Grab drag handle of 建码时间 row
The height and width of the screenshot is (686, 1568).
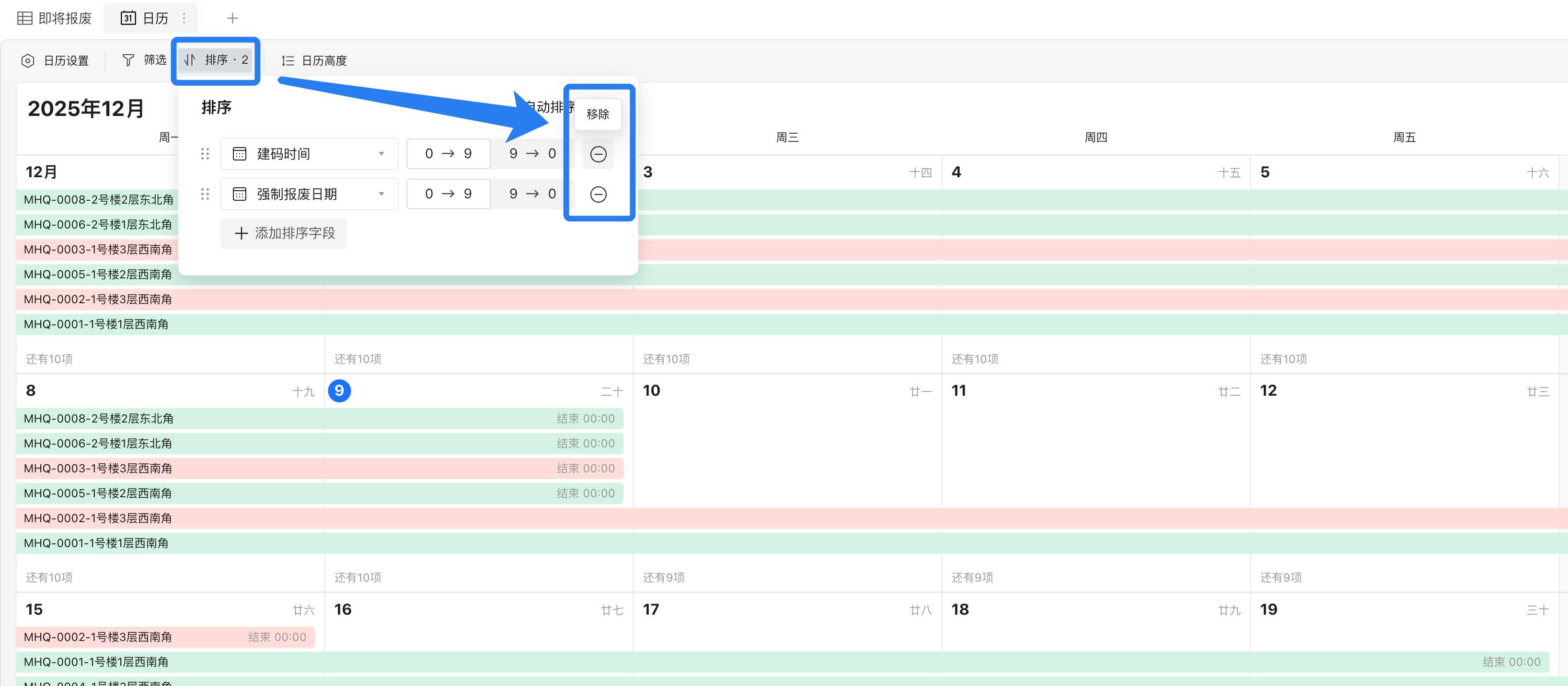(205, 154)
